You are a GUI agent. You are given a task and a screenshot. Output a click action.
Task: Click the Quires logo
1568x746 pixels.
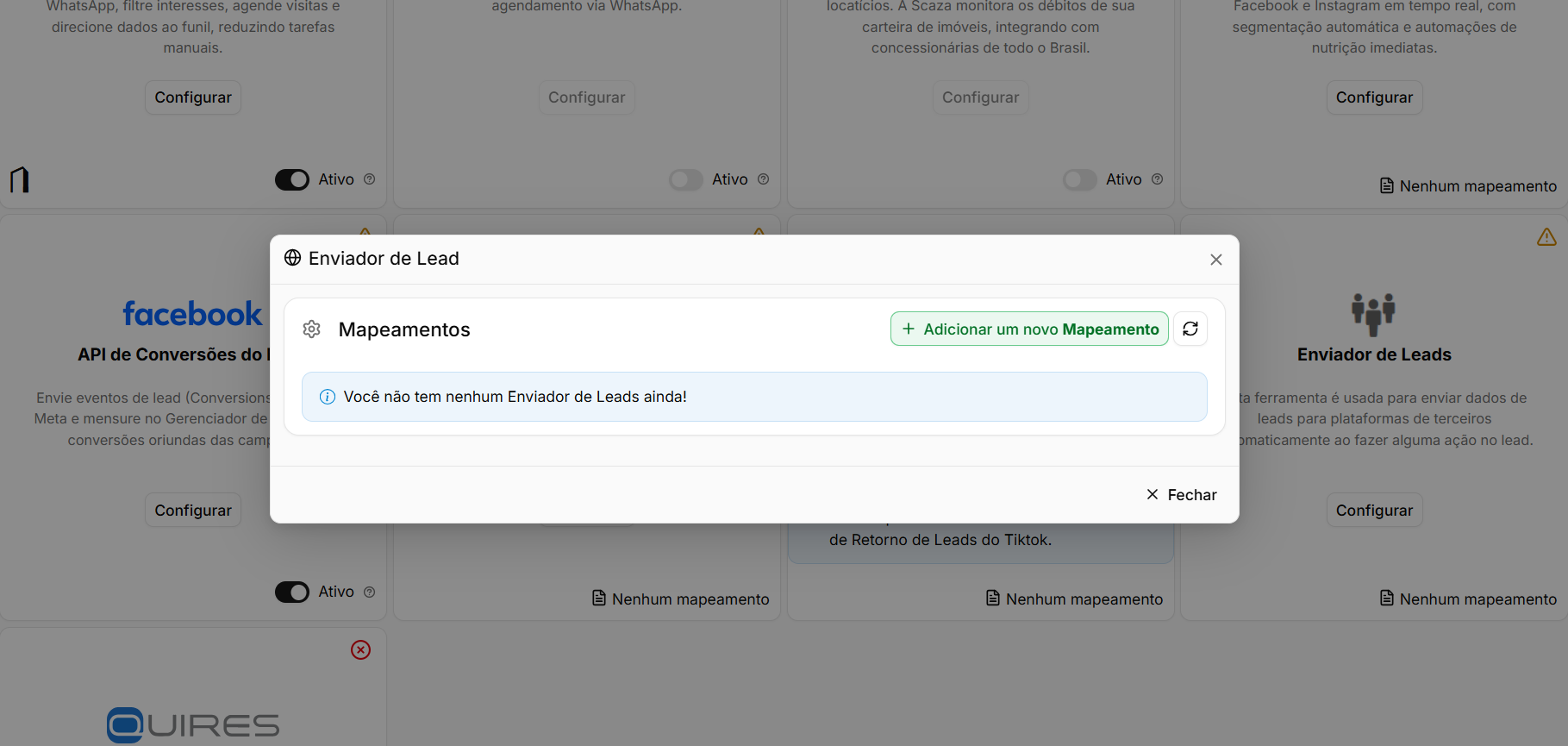[193, 724]
